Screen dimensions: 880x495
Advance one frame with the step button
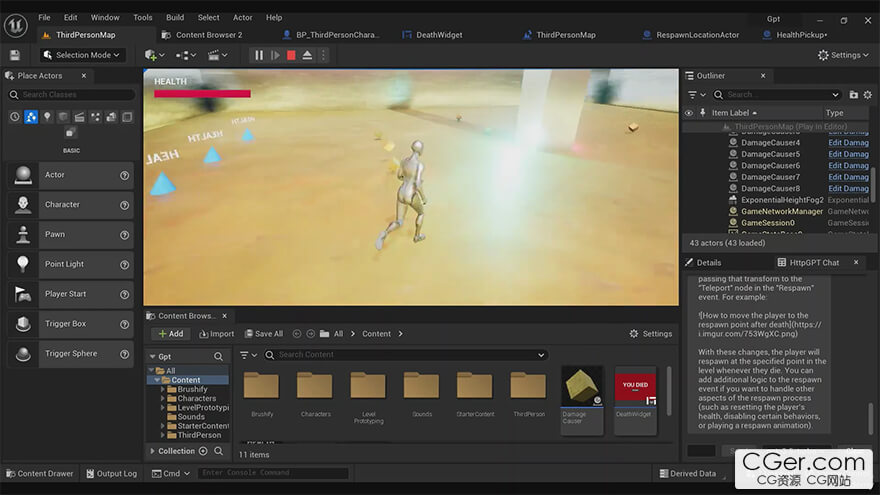coord(275,55)
